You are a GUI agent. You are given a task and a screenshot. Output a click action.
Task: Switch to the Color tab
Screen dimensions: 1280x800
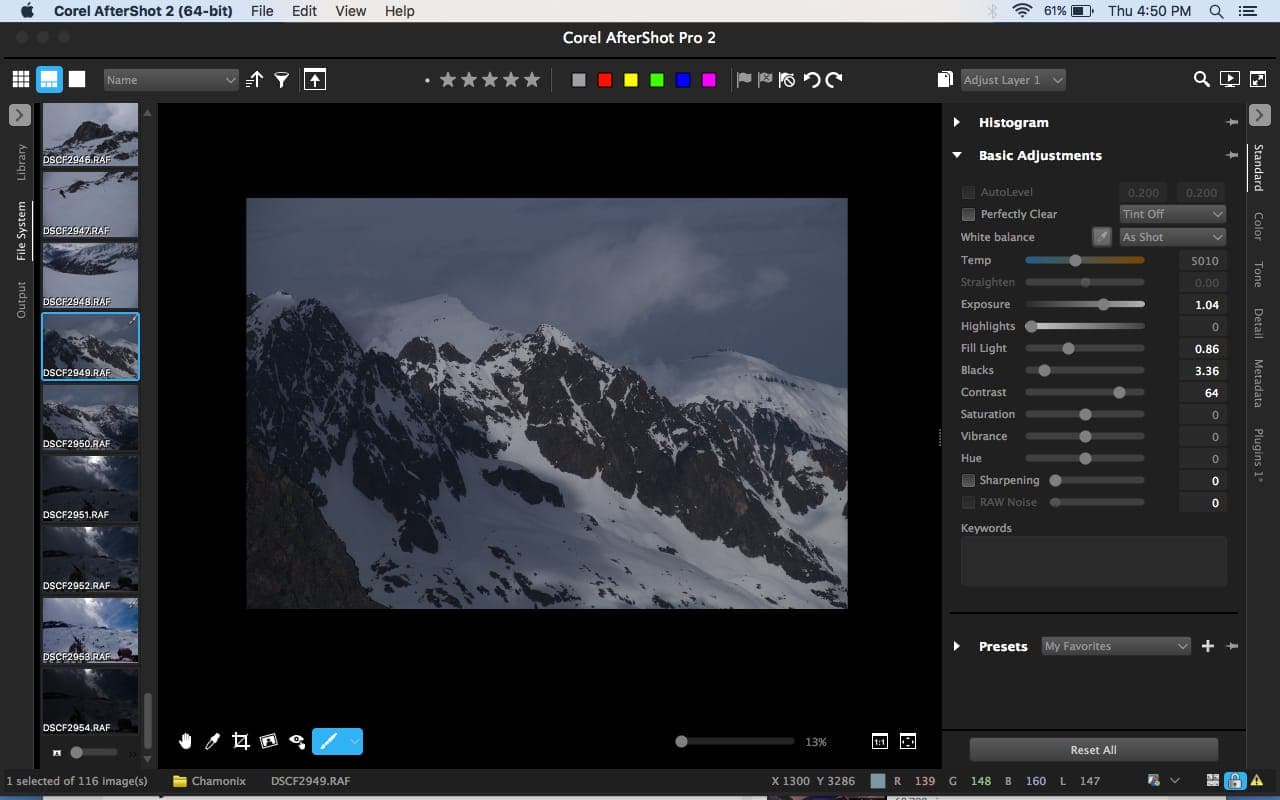point(1258,226)
